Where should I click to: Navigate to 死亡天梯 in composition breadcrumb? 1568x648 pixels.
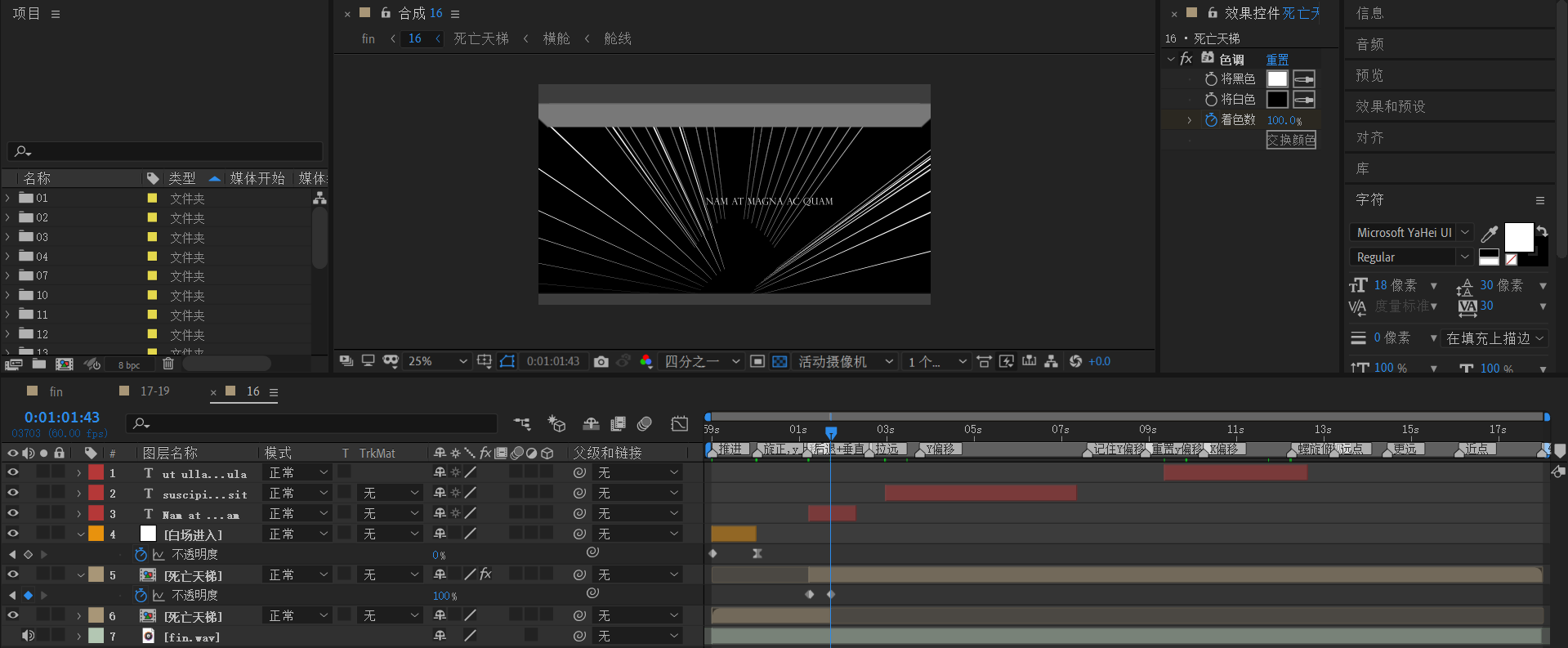point(481,38)
